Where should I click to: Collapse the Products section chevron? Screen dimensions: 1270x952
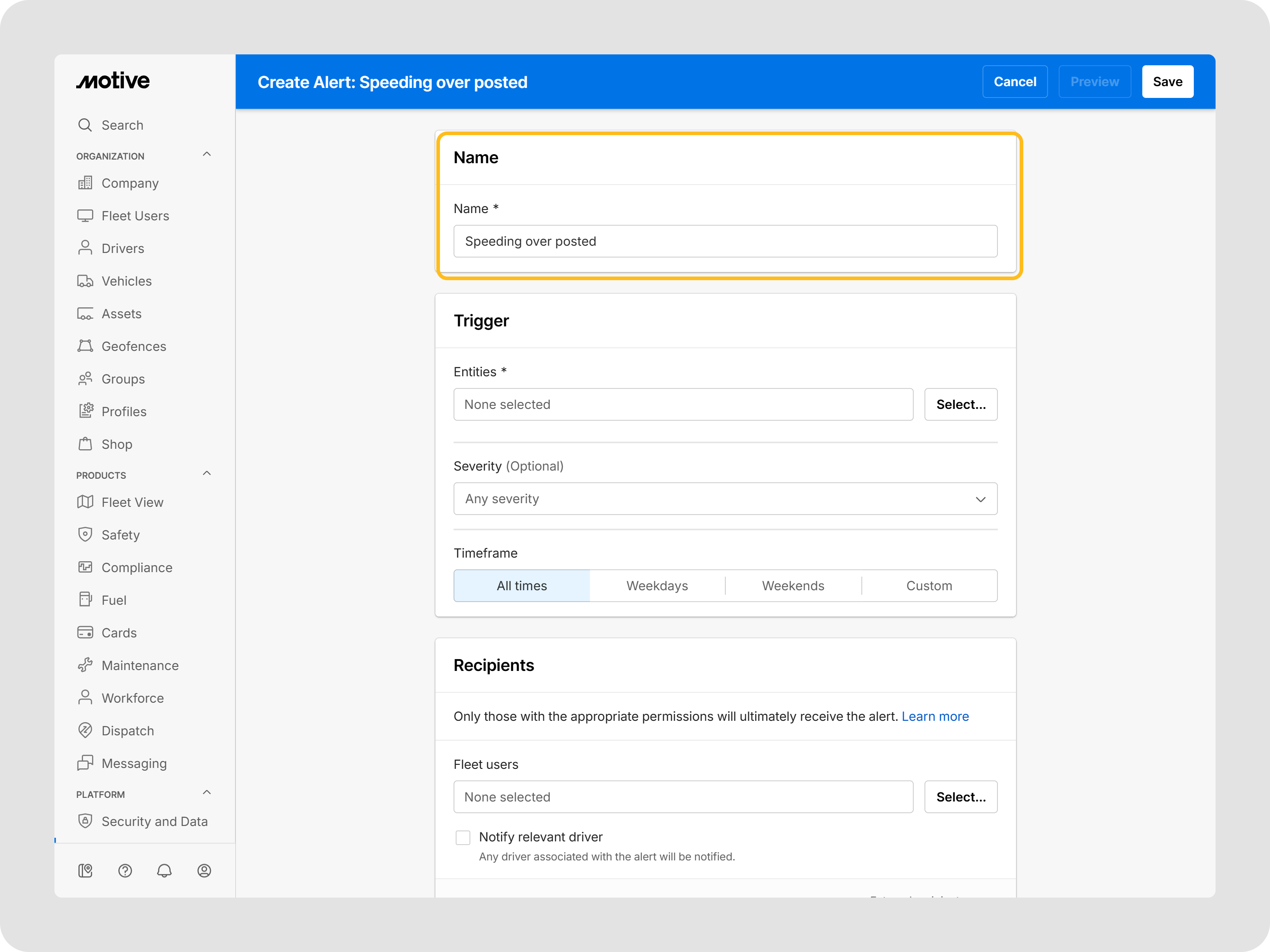coord(207,473)
